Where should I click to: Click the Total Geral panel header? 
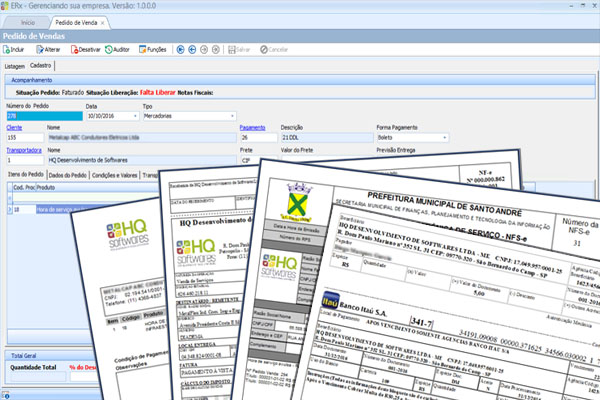(x=50, y=356)
